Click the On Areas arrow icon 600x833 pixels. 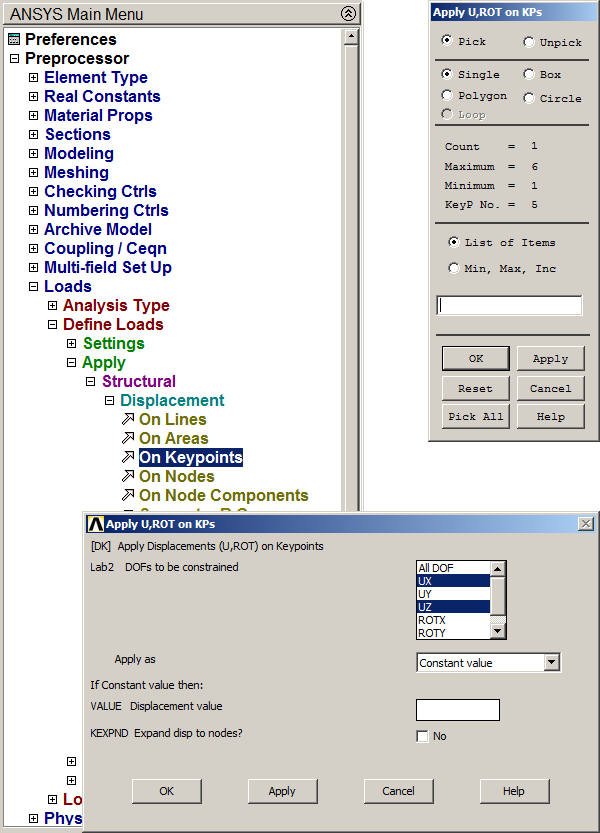pyautogui.click(x=128, y=438)
